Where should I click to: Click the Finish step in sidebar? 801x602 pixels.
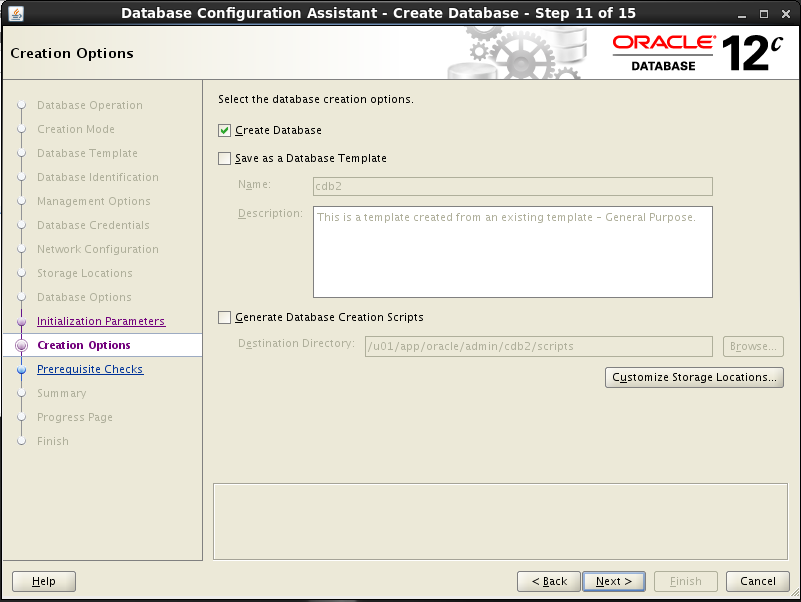(x=53, y=442)
